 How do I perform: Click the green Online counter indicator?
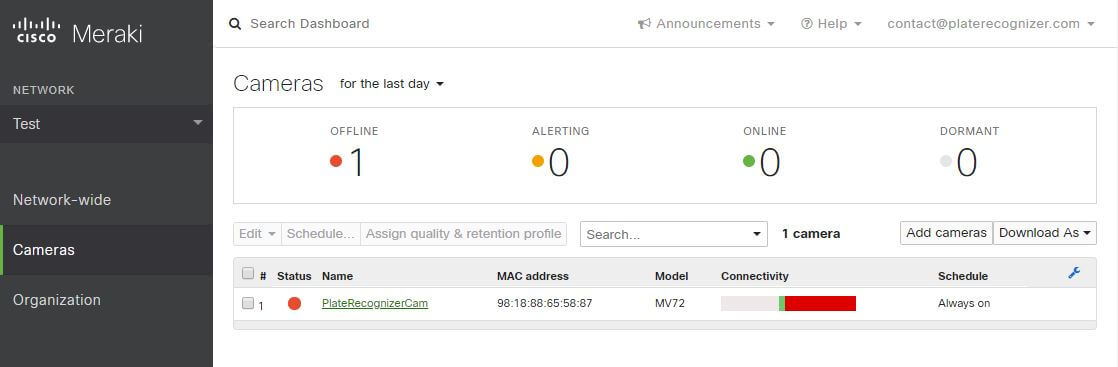pyautogui.click(x=749, y=161)
